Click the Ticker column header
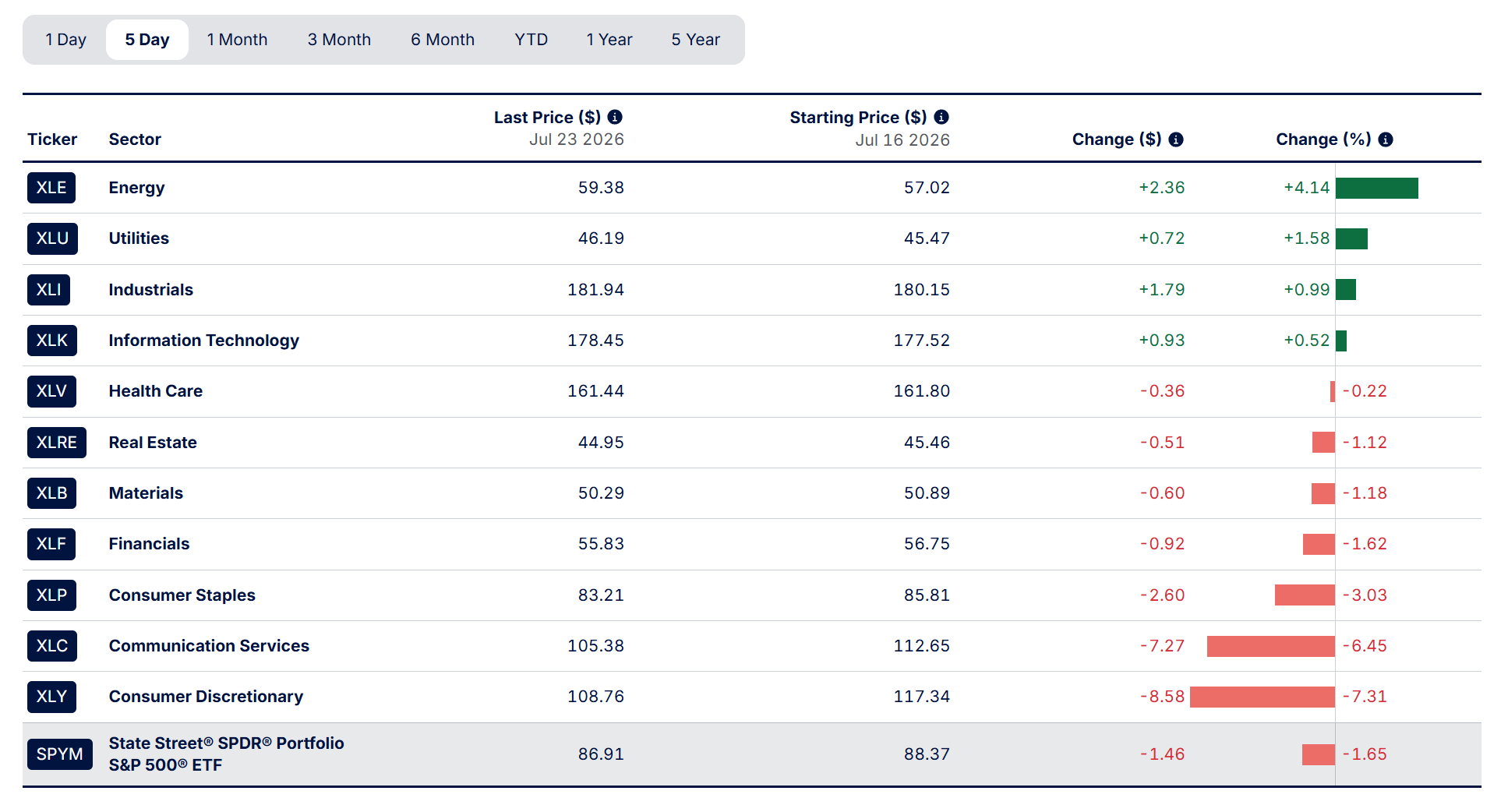1508x812 pixels. 52,139
